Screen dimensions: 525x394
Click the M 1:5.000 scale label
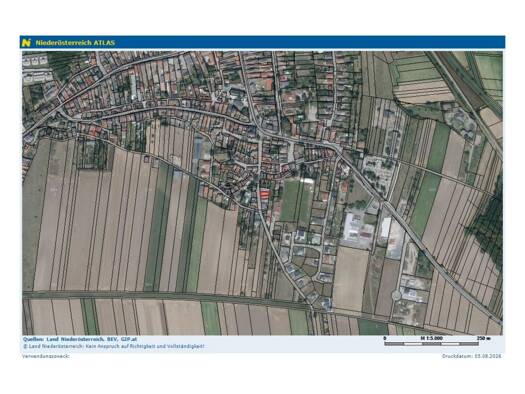(x=432, y=338)
